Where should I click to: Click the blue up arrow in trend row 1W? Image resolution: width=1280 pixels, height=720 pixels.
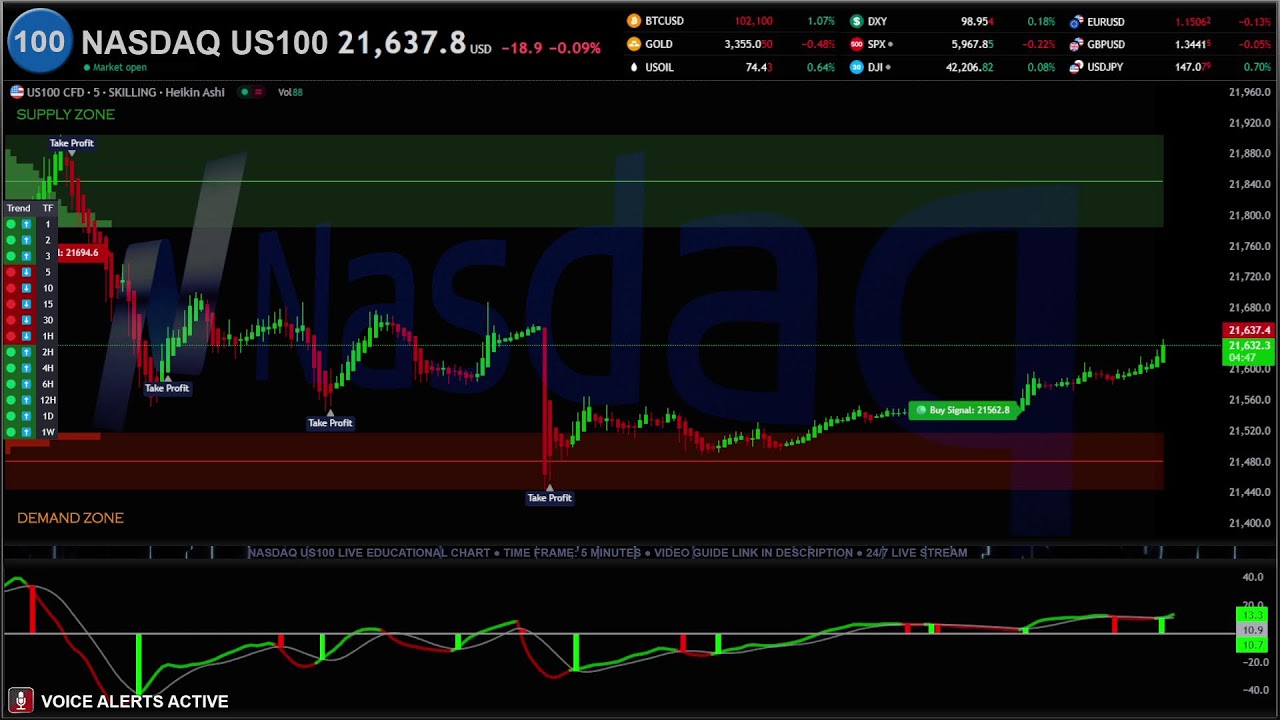point(26,432)
